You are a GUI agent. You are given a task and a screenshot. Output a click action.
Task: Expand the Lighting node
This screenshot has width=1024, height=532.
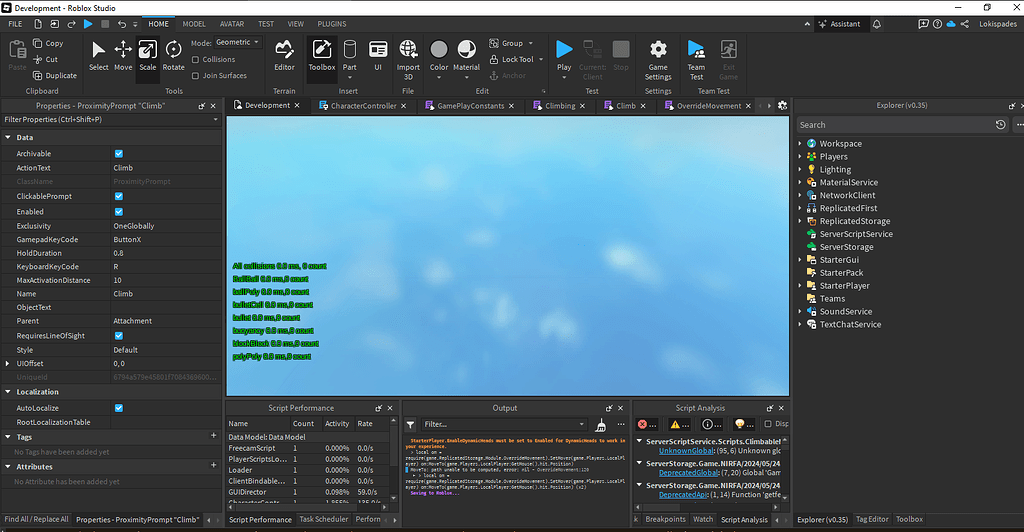pyautogui.click(x=800, y=169)
